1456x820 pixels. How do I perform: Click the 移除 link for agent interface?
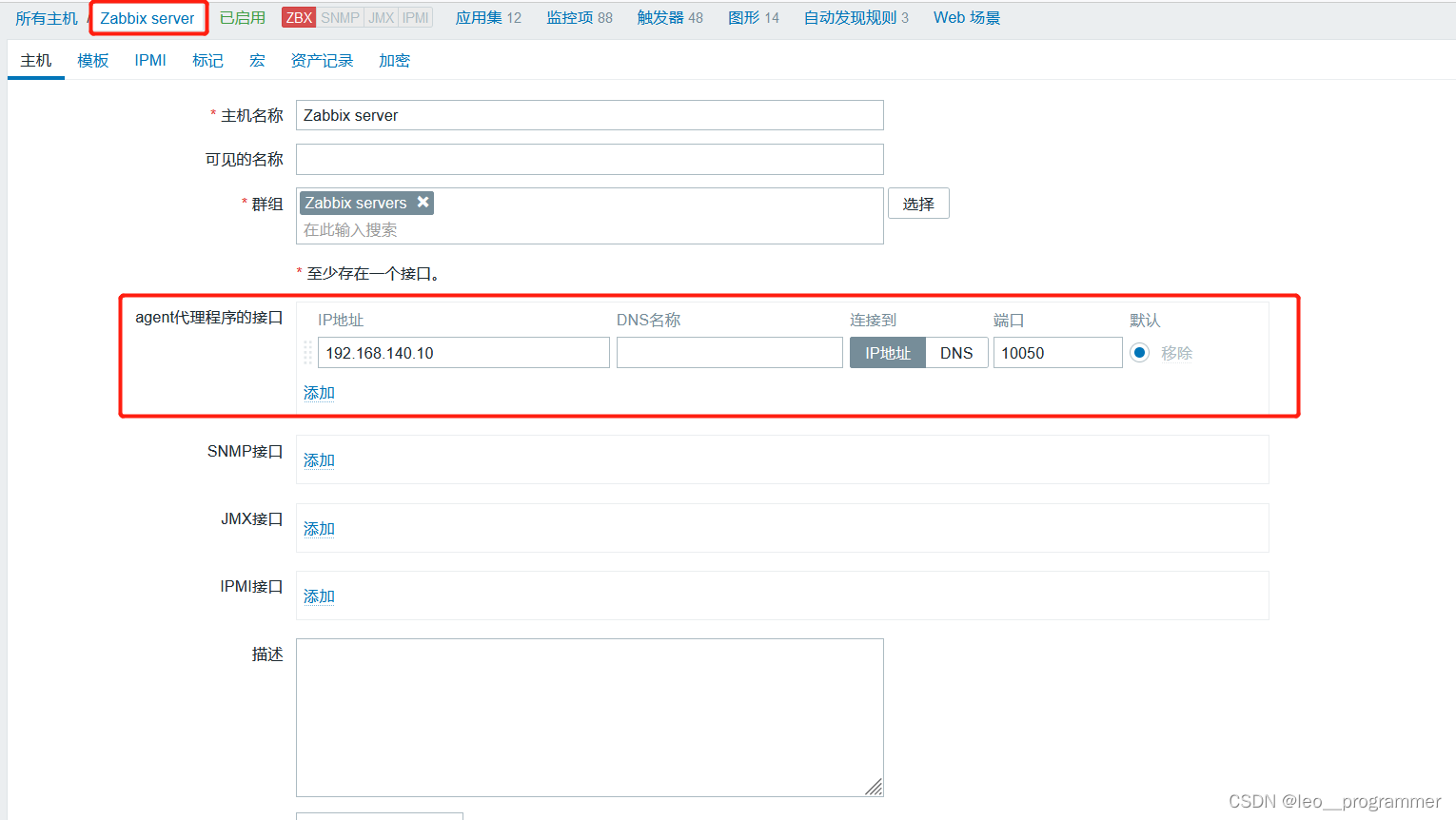point(1177,353)
